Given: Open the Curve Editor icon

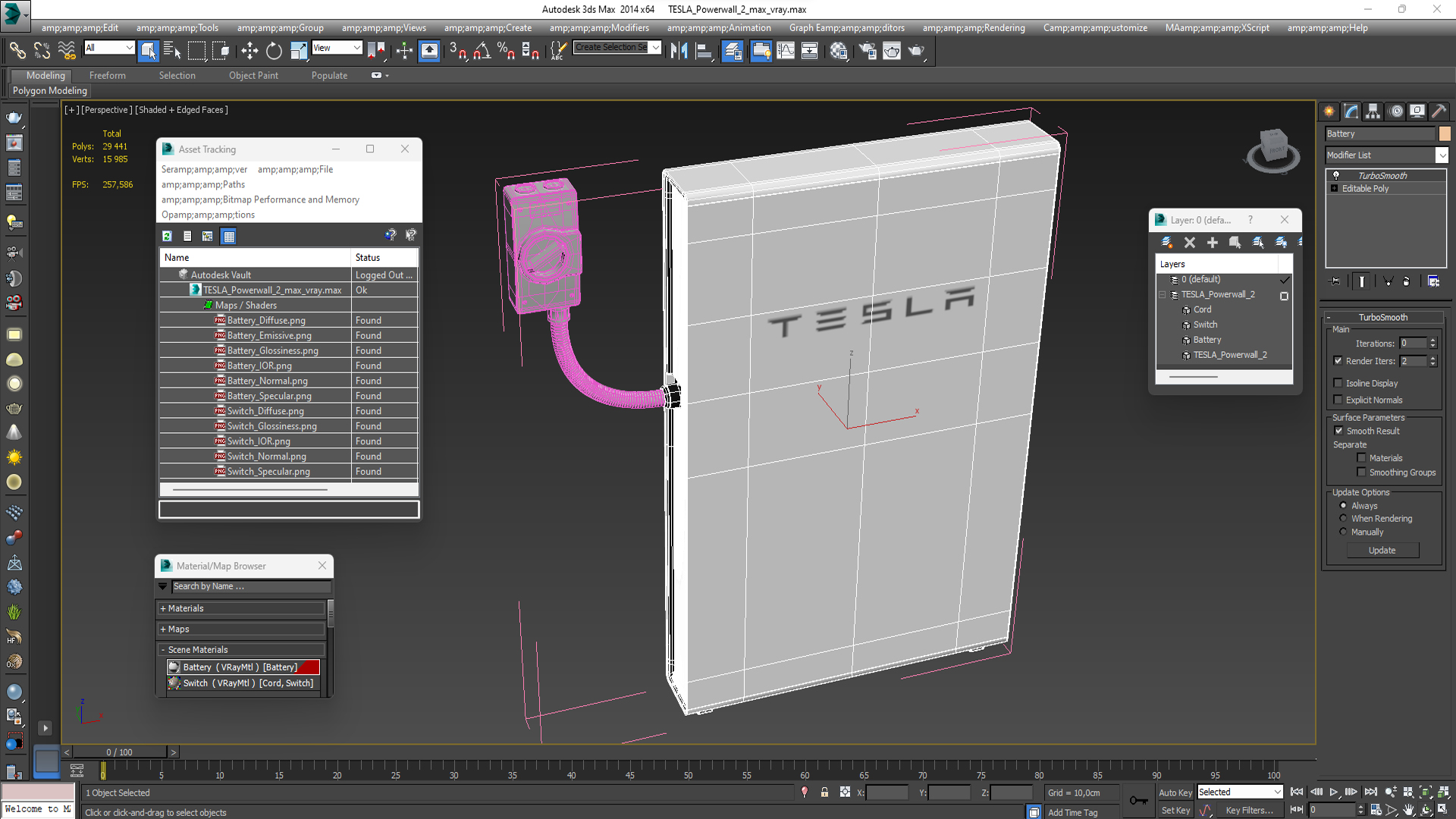Looking at the screenshot, I should click(786, 51).
